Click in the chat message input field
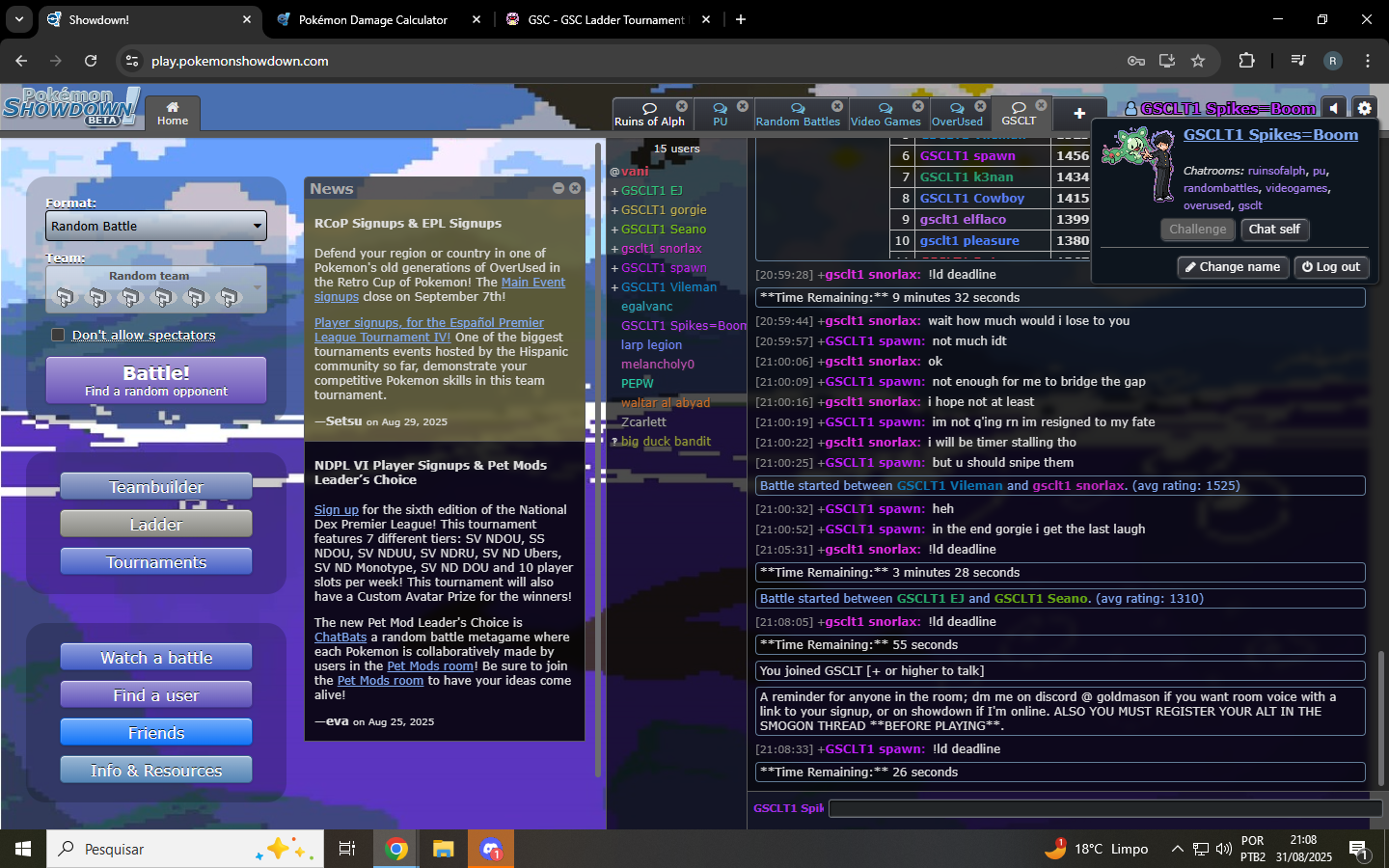This screenshot has height=868, width=1389. 1105,808
